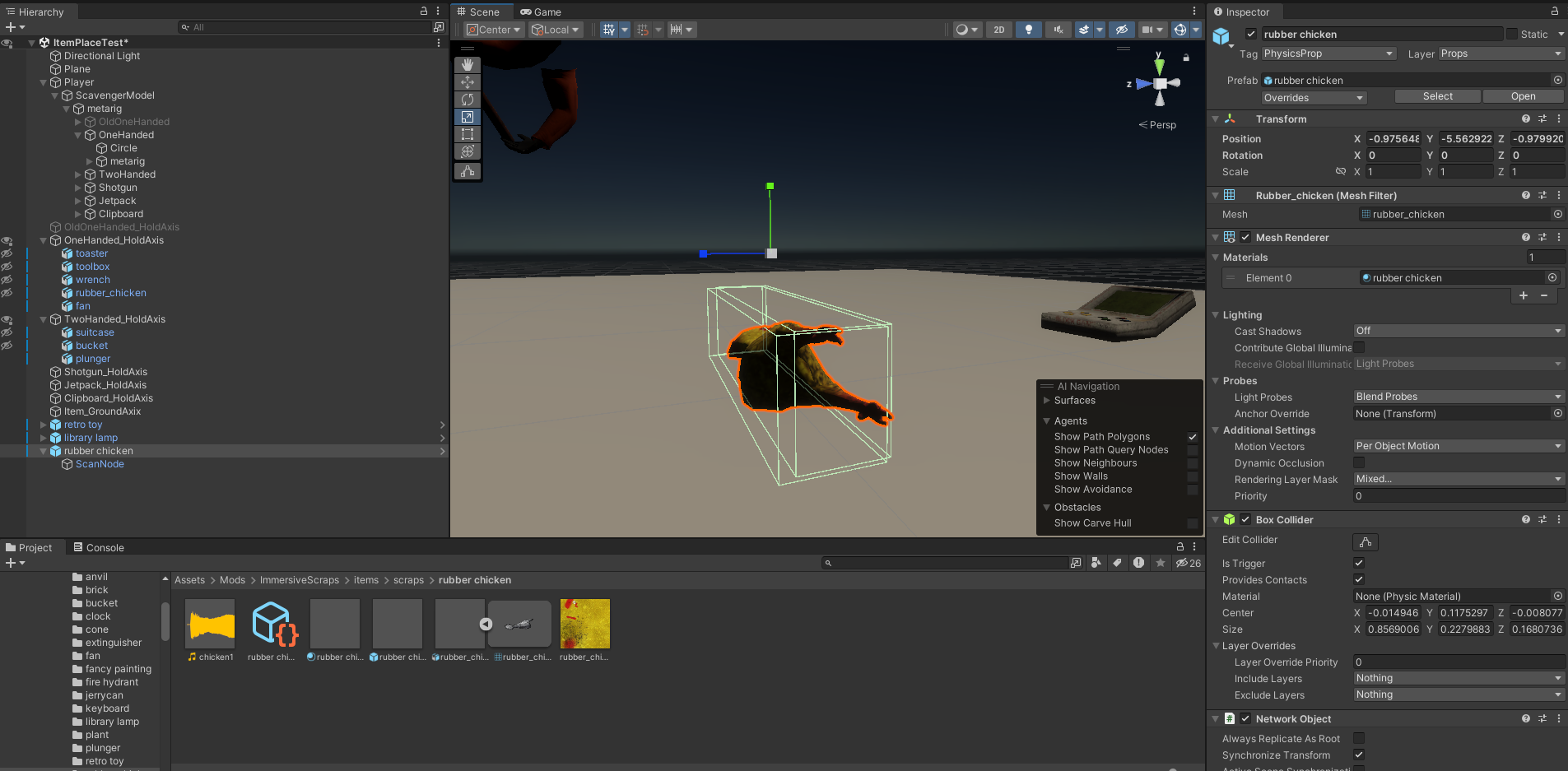Remove material element with minus button
This screenshot has width=1568, height=771.
1544,295
